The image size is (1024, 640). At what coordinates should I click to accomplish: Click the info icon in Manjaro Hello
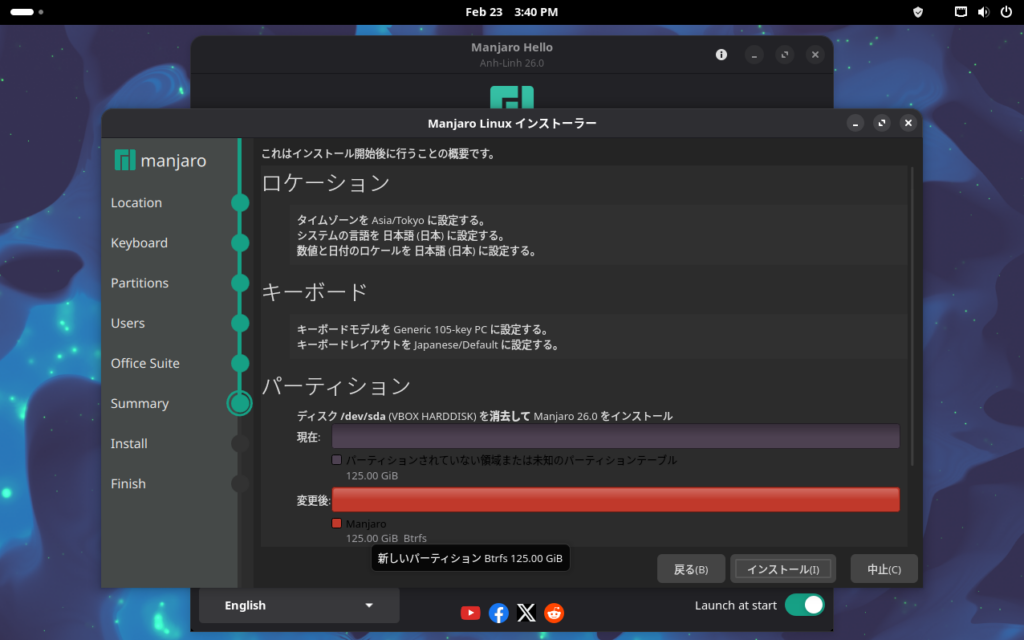pos(721,55)
